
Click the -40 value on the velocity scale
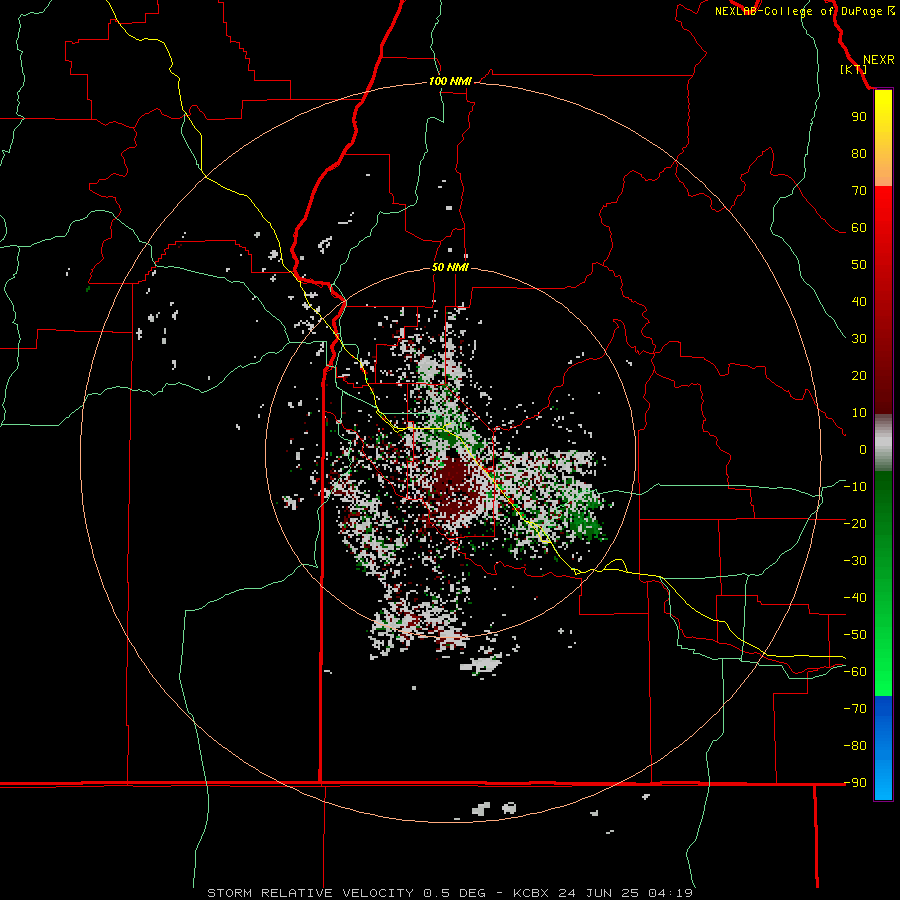coord(855,598)
